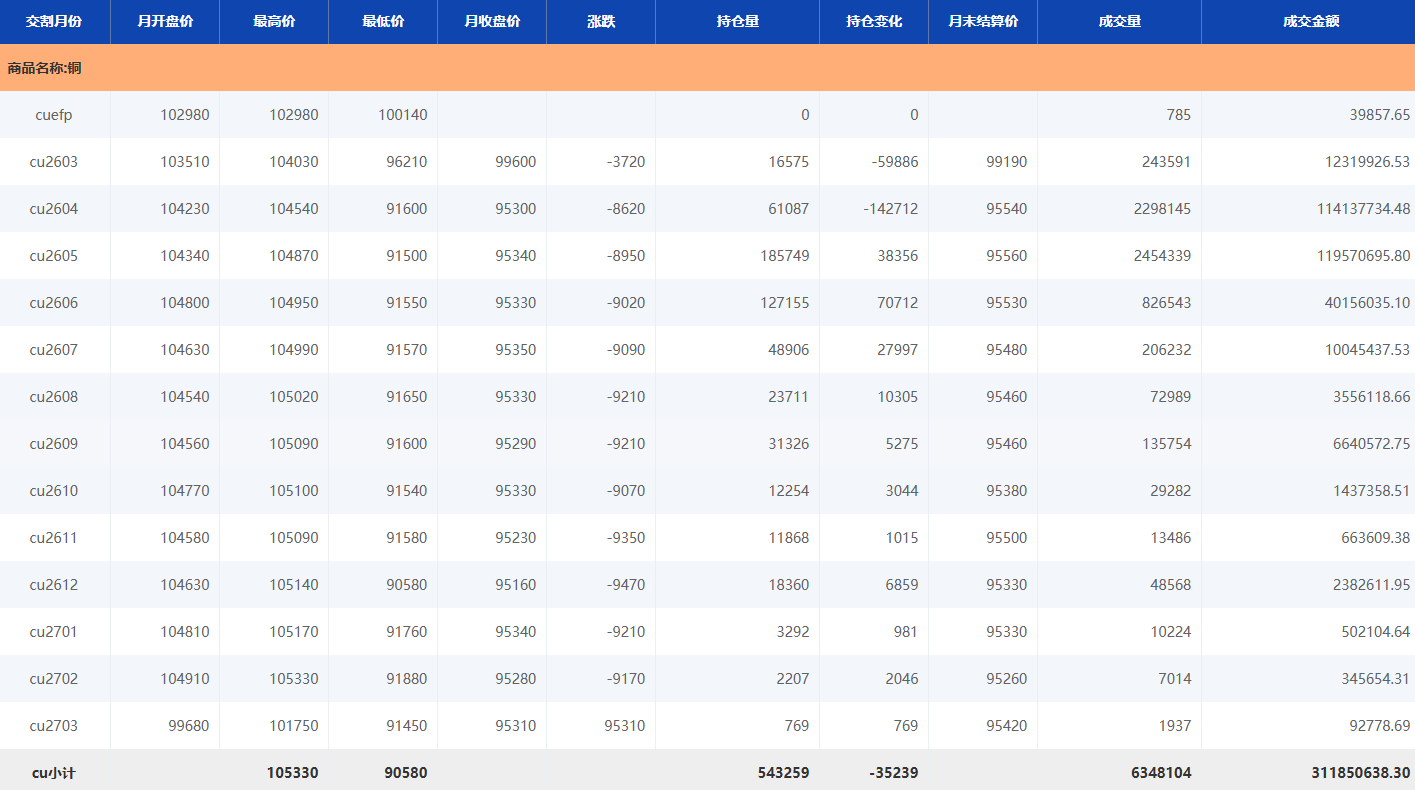Select cu2605 open interest value 185749
1415x790 pixels.
pyautogui.click(x=784, y=256)
